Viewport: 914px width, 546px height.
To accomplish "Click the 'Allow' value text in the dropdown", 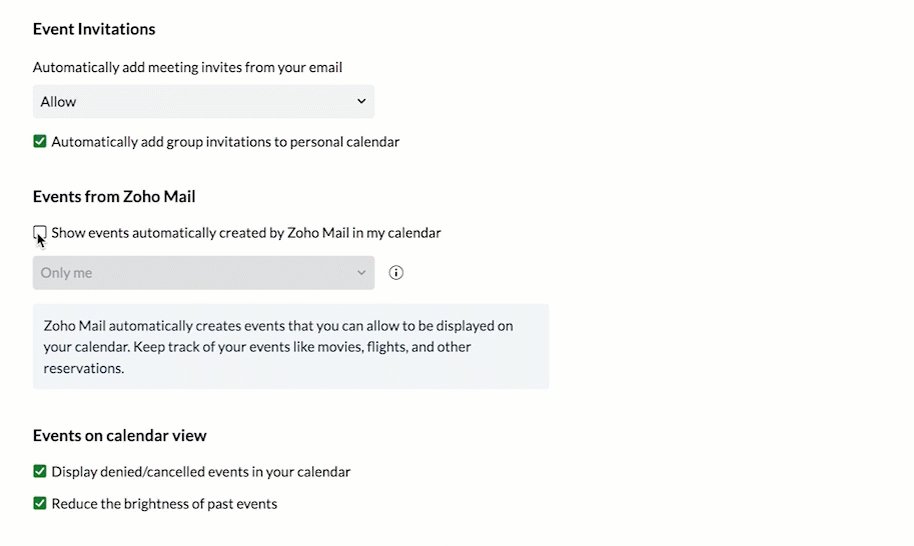I will (59, 102).
